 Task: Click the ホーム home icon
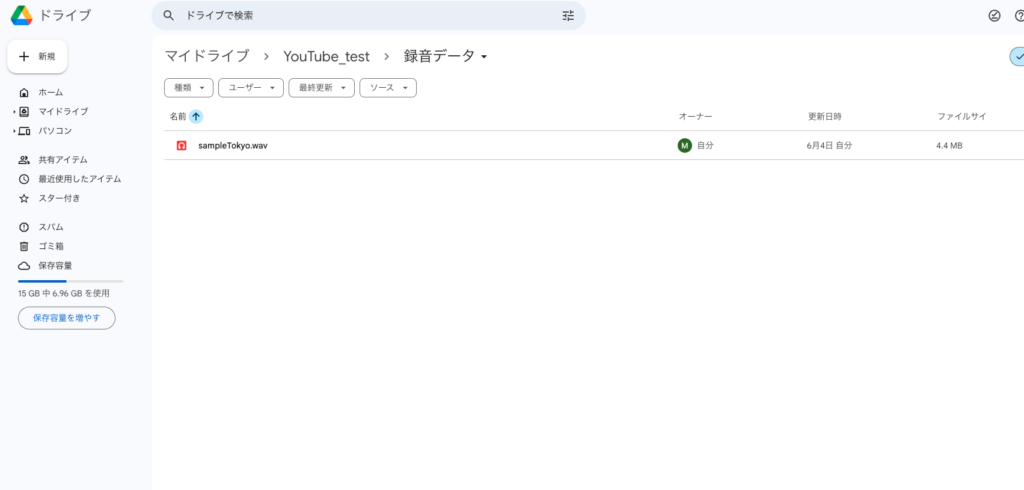[x=24, y=92]
